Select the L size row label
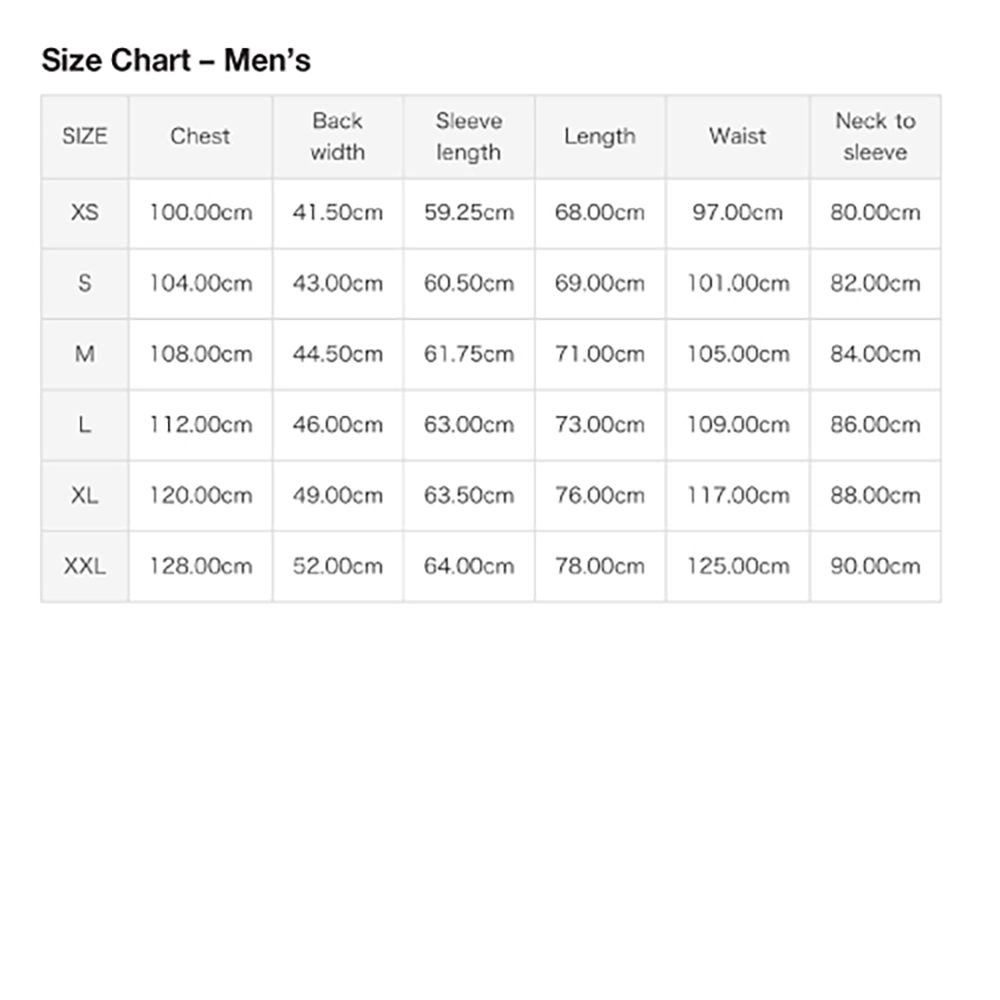 (85, 425)
